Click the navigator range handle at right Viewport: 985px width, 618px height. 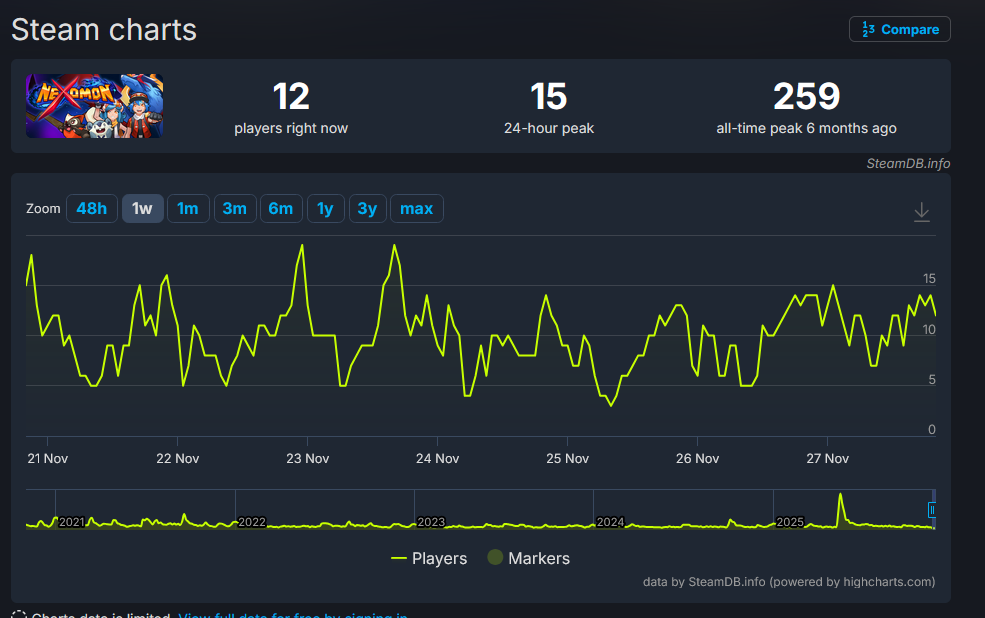pyautogui.click(x=932, y=510)
